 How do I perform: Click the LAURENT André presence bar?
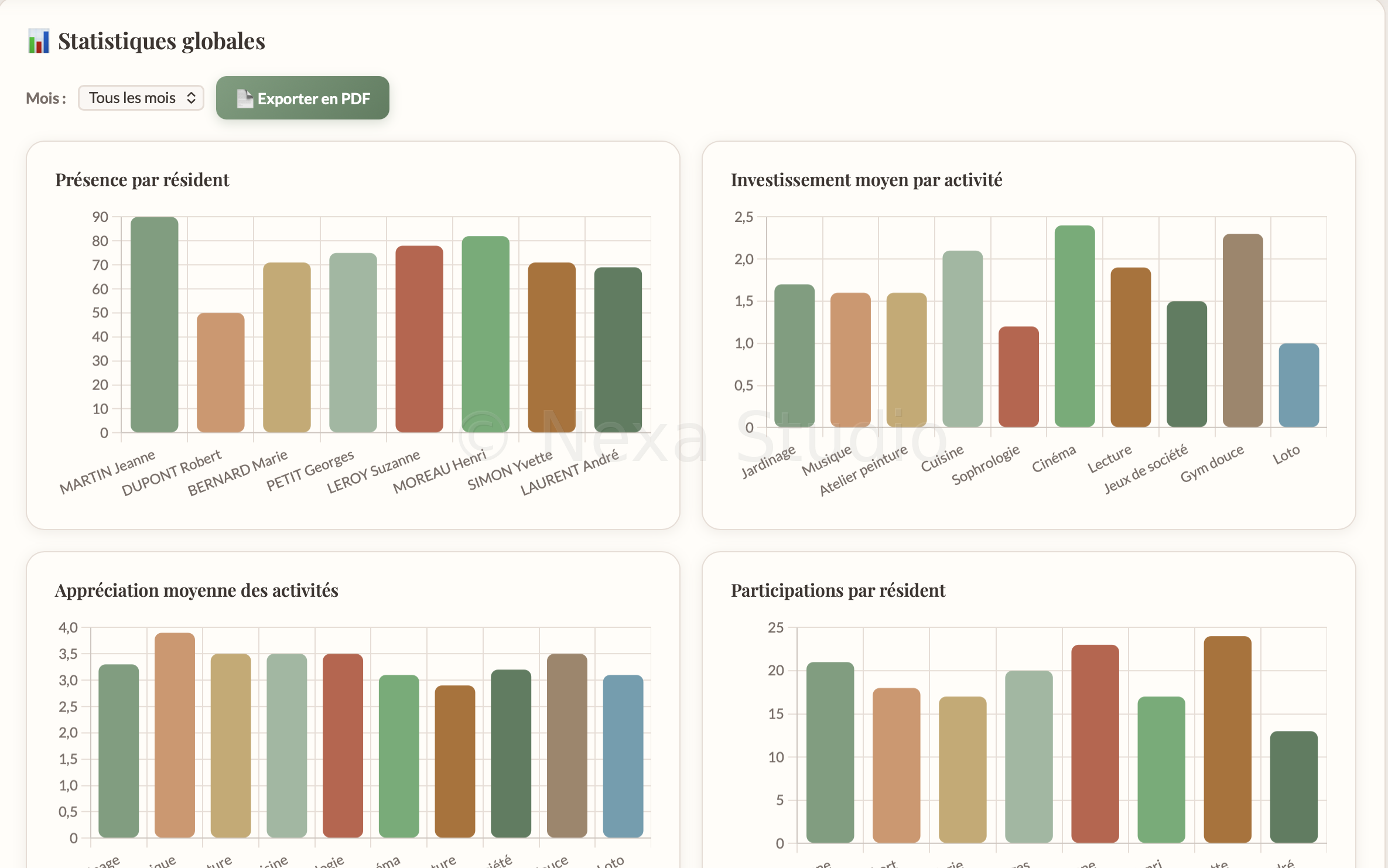617,350
